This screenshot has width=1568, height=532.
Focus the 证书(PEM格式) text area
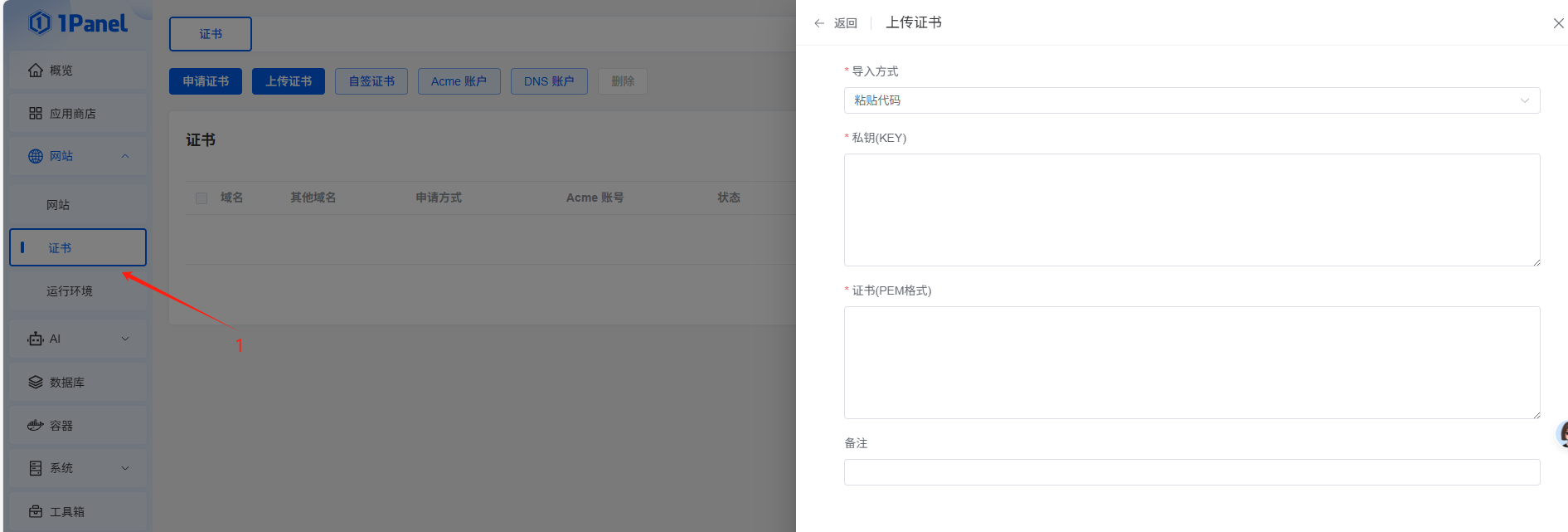click(x=1192, y=363)
